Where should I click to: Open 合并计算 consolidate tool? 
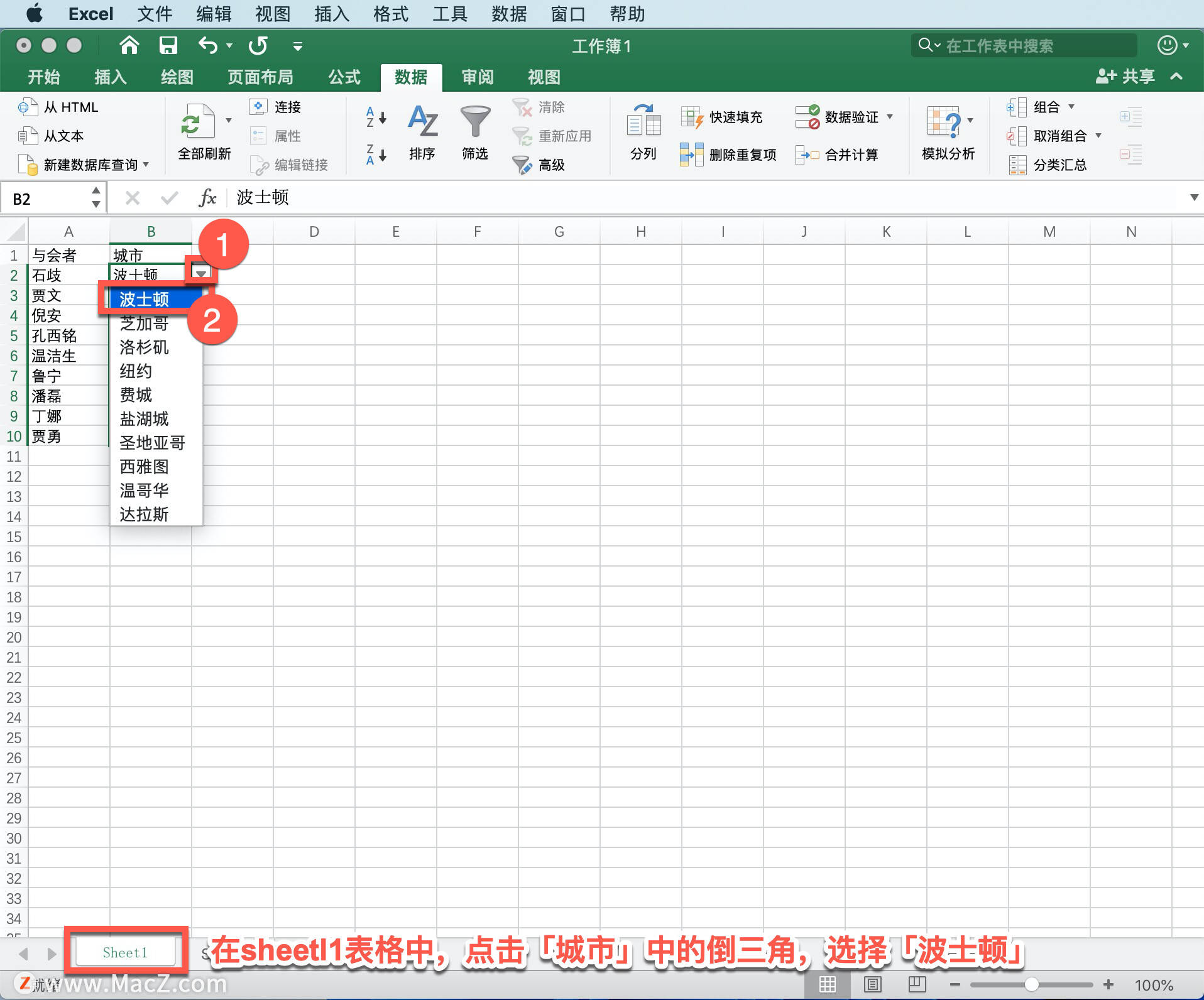[x=841, y=155]
